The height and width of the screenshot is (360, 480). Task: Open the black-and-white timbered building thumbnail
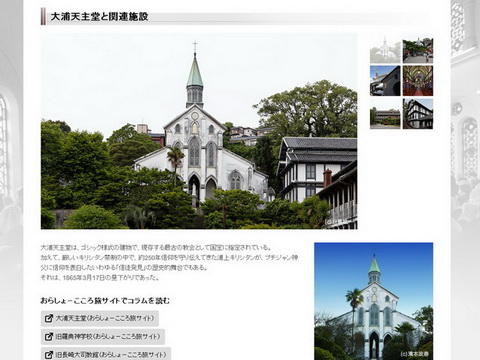click(x=418, y=114)
